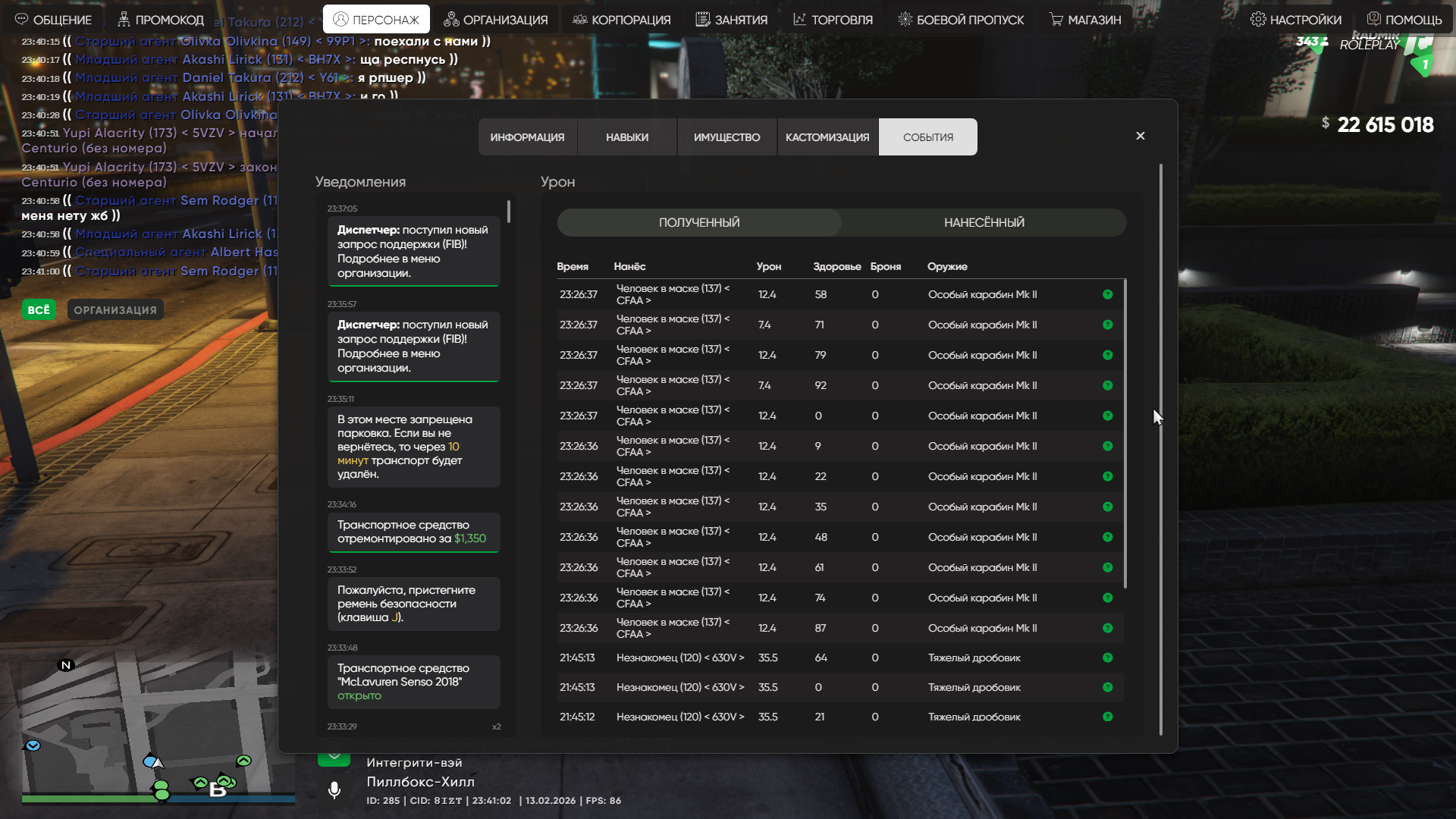Click the green info icon on first damage row
Image resolution: width=1456 pixels, height=819 pixels.
1107,294
